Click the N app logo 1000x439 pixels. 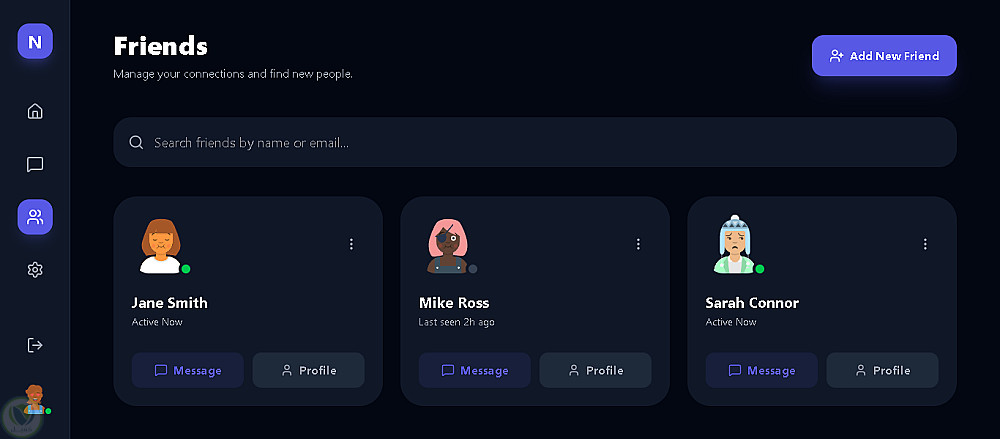(x=35, y=42)
